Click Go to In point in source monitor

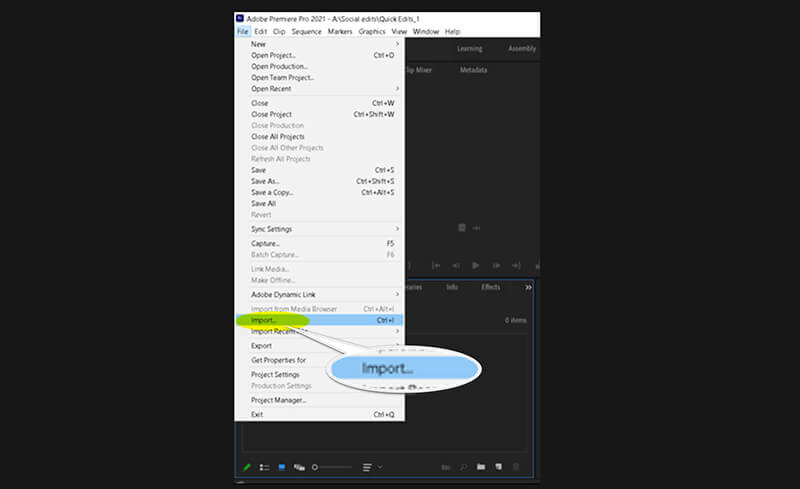pyautogui.click(x=436, y=265)
